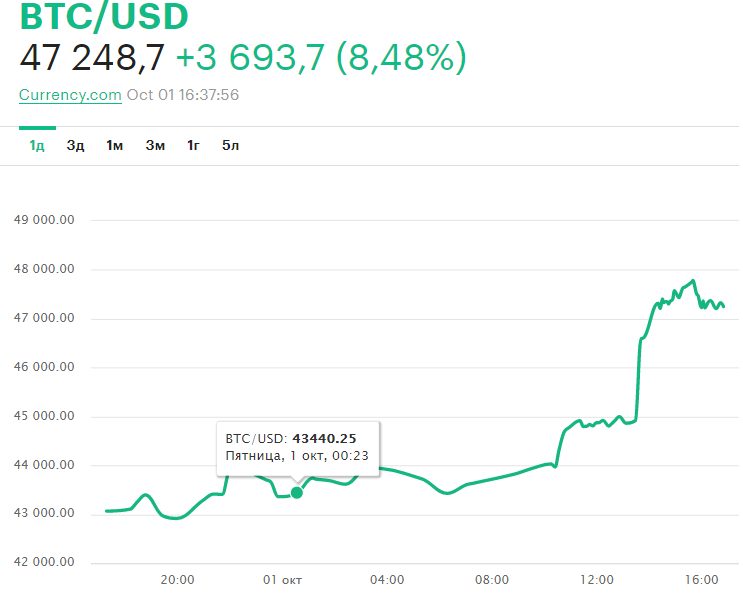Show the 3м period chart tab
The height and width of the screenshot is (600, 743).
[x=155, y=146]
